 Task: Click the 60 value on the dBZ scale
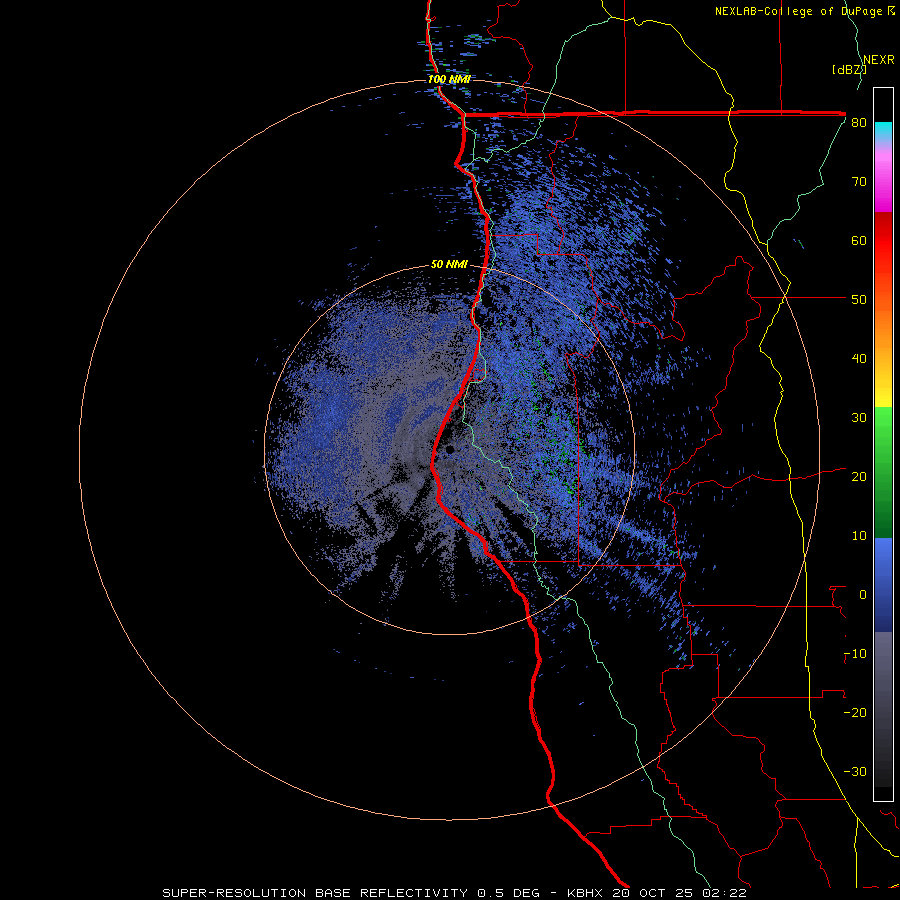tap(859, 240)
